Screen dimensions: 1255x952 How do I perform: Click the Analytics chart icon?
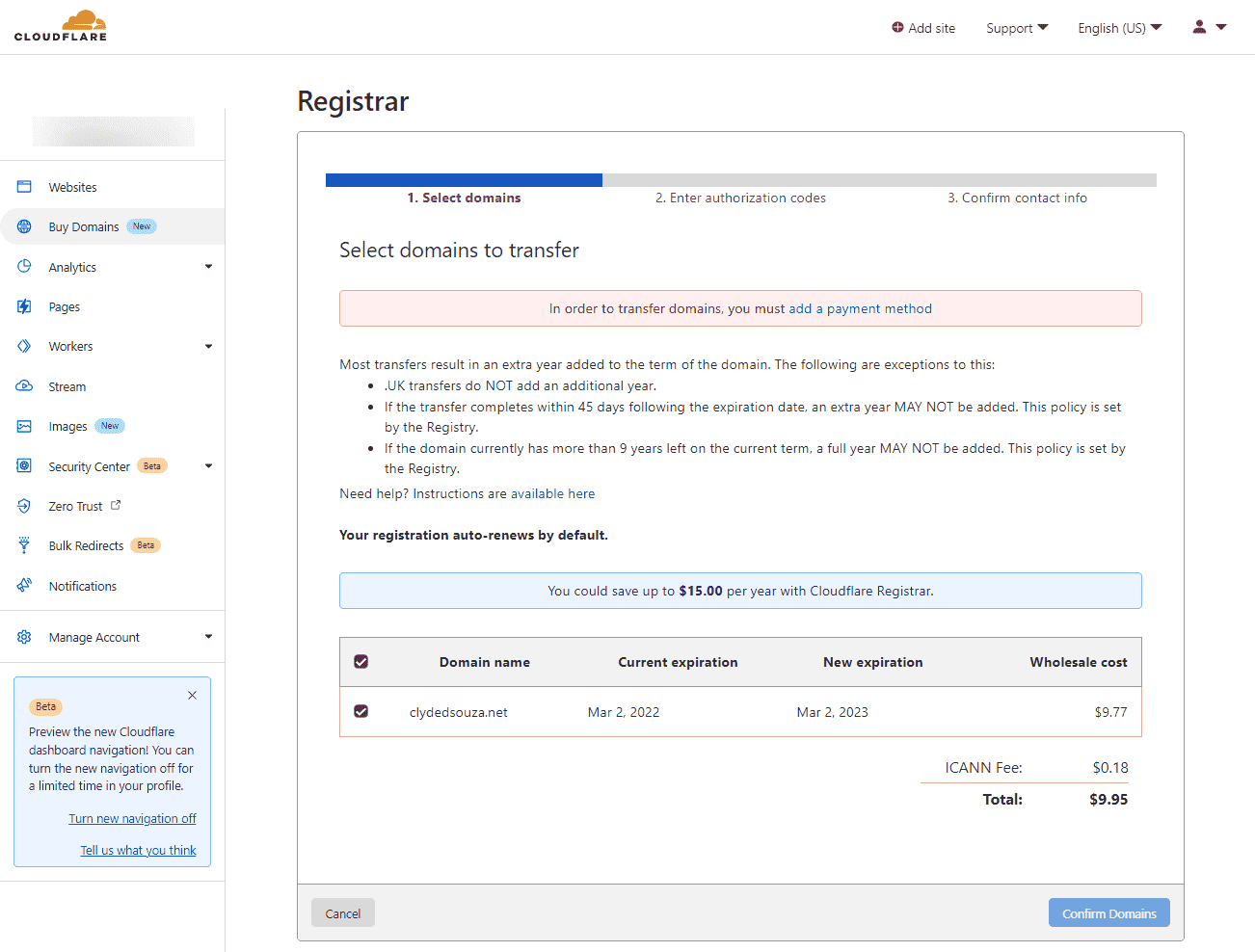pyautogui.click(x=24, y=267)
